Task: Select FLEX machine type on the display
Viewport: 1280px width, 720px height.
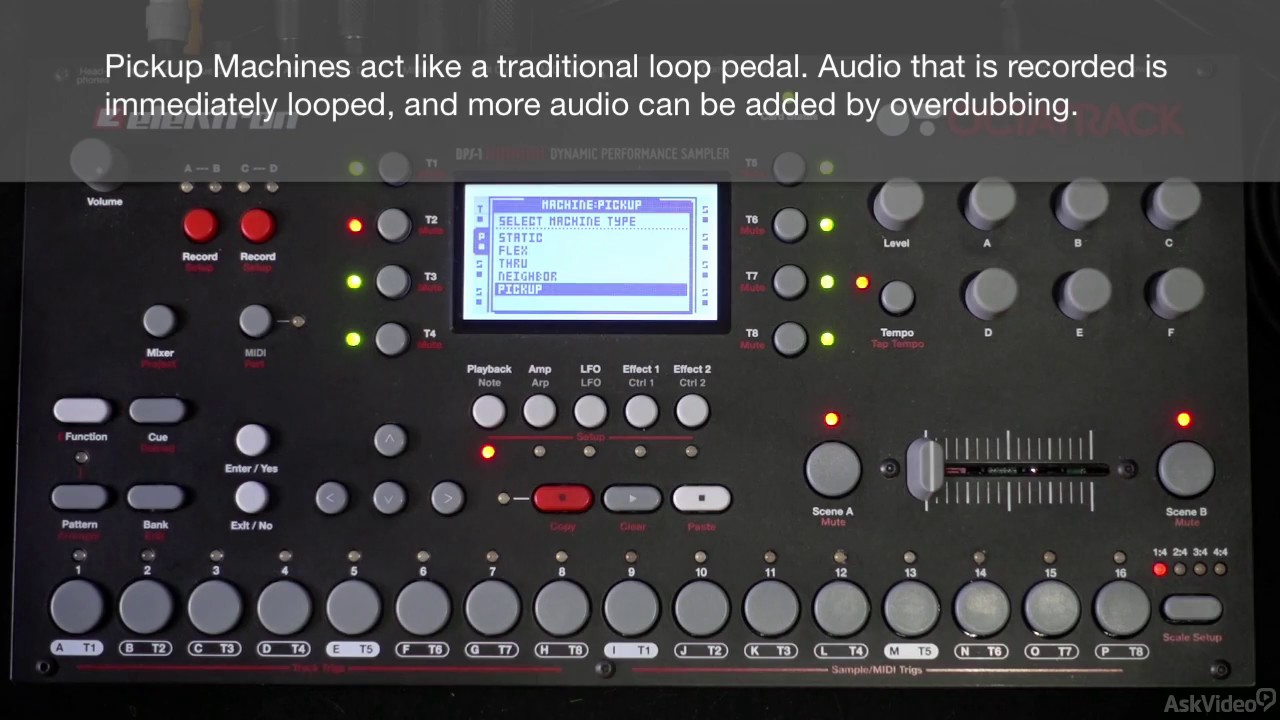Action: pos(513,251)
